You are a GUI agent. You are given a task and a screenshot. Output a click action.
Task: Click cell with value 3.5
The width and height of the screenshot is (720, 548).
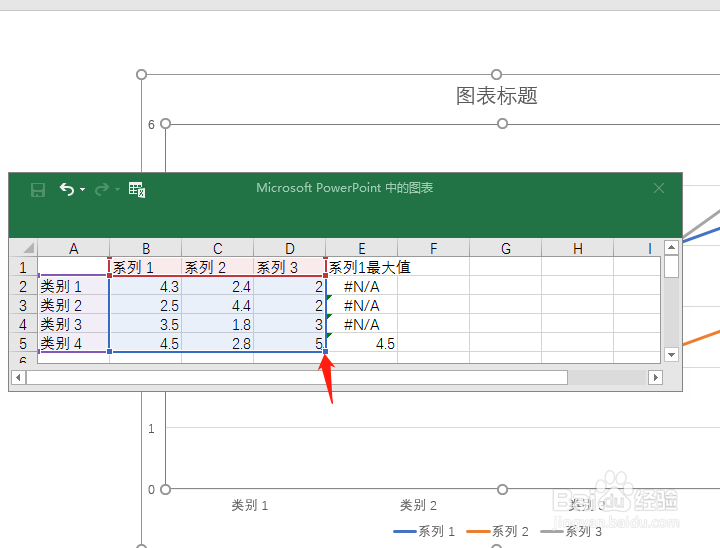coord(146,324)
